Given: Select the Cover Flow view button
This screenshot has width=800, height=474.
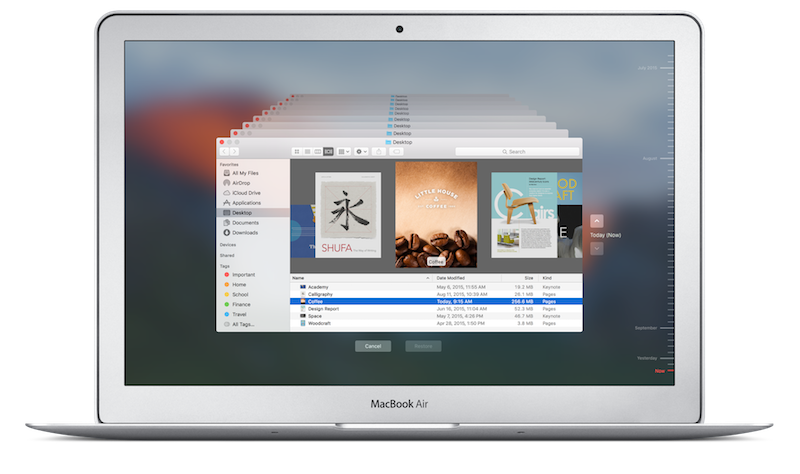Looking at the screenshot, I should tap(329, 152).
